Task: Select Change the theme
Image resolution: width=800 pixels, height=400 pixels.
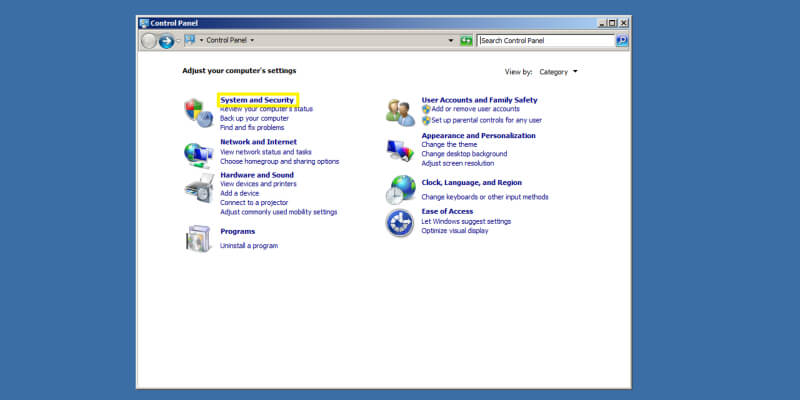Action: (x=449, y=145)
